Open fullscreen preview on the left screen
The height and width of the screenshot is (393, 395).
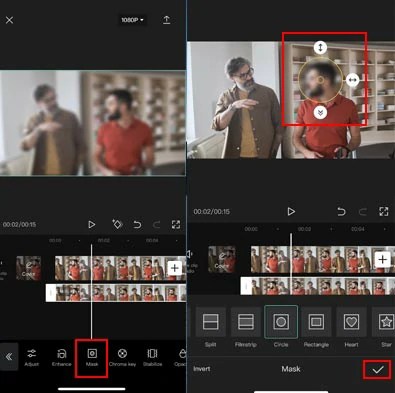pos(176,224)
